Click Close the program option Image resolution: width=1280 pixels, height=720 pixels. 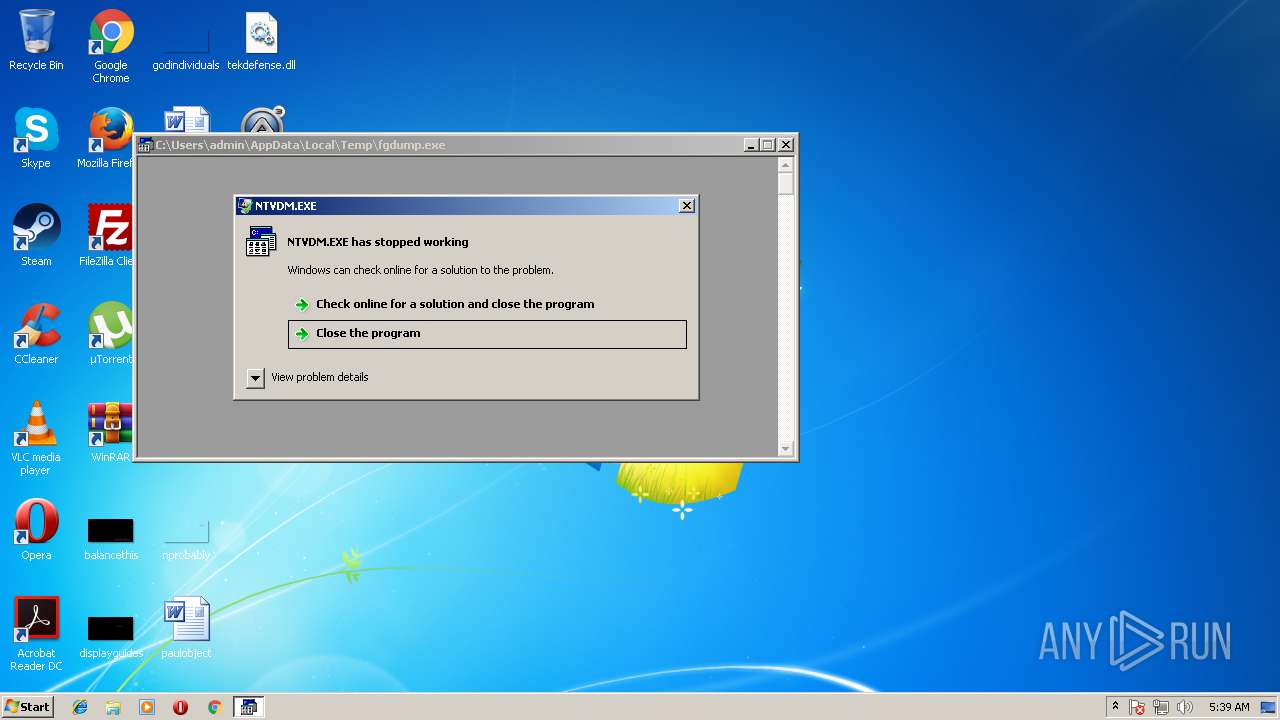click(x=487, y=334)
